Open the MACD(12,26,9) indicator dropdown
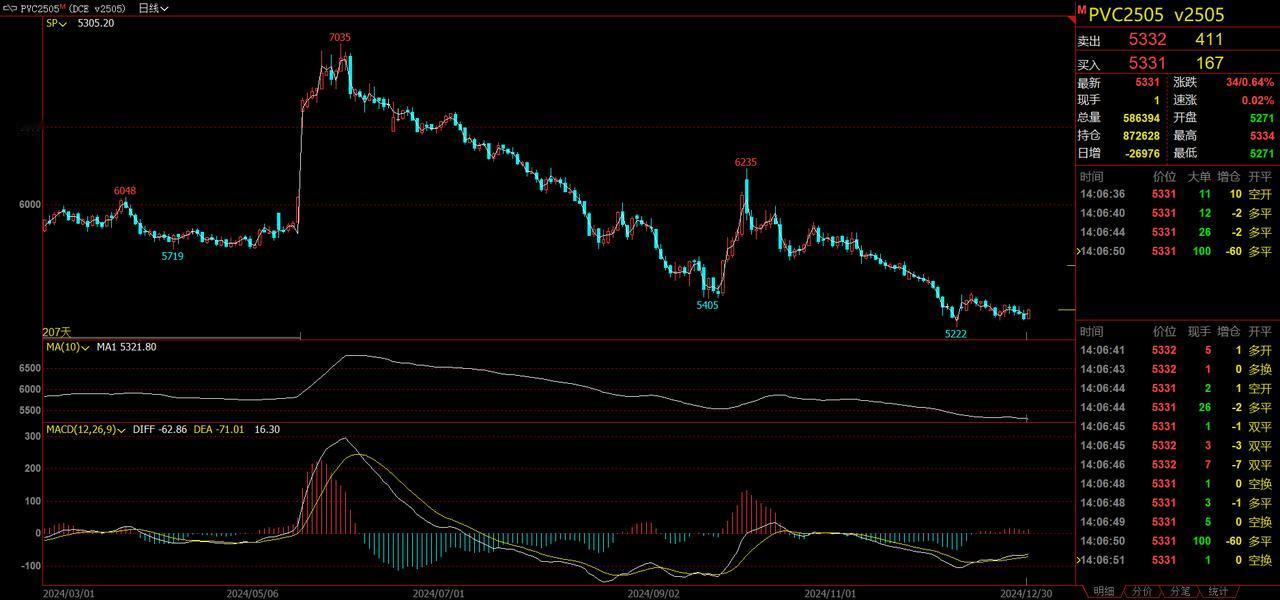Image resolution: width=1280 pixels, height=600 pixels. [86, 429]
